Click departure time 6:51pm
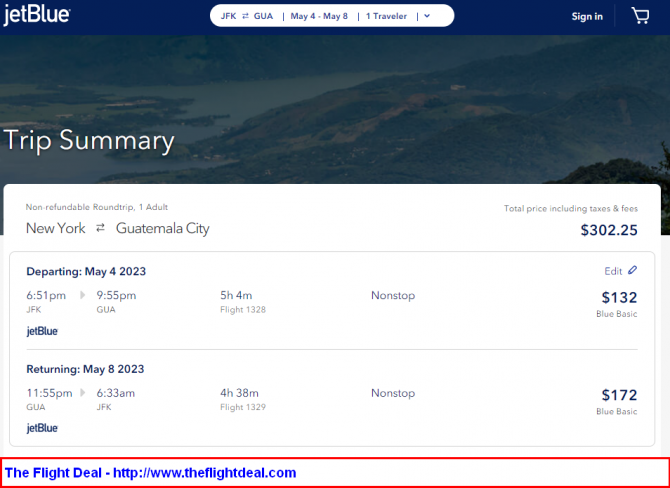The height and width of the screenshot is (488, 670). [x=46, y=295]
